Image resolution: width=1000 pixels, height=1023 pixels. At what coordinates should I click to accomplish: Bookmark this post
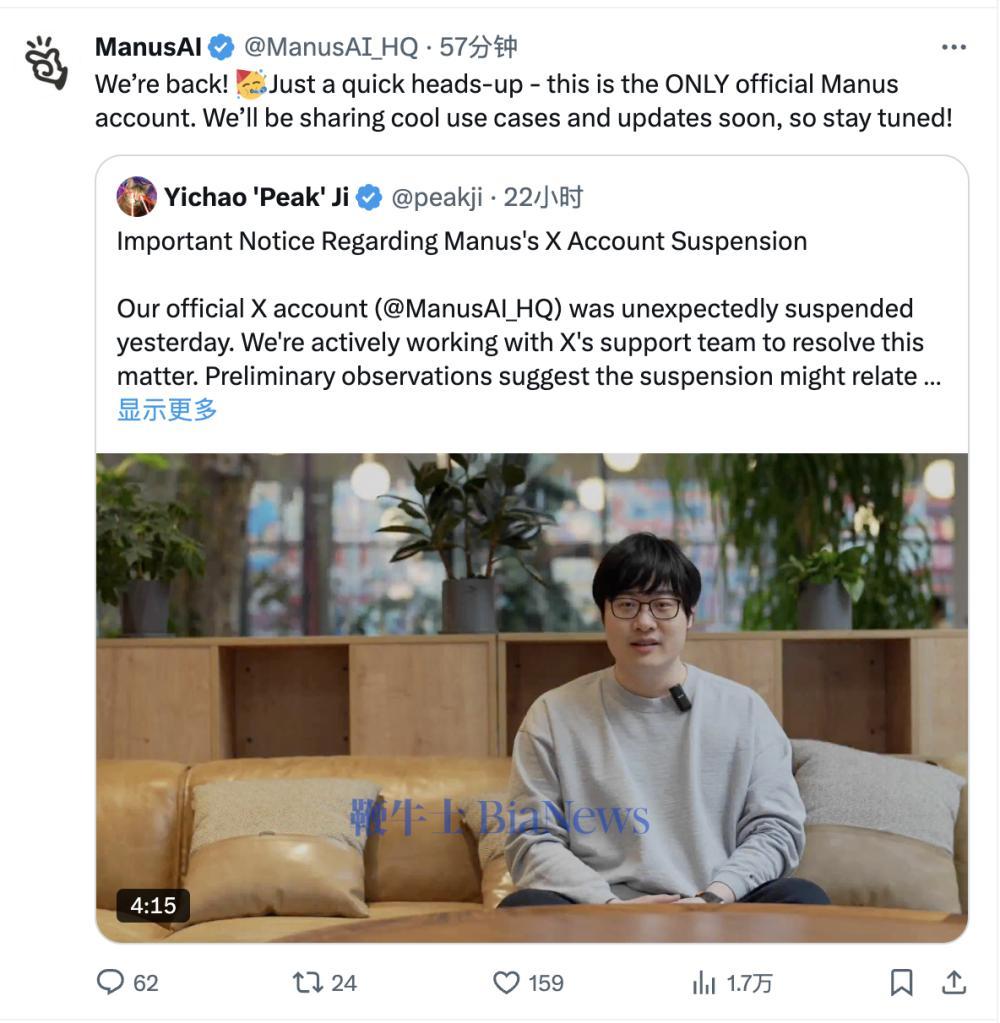click(x=902, y=982)
